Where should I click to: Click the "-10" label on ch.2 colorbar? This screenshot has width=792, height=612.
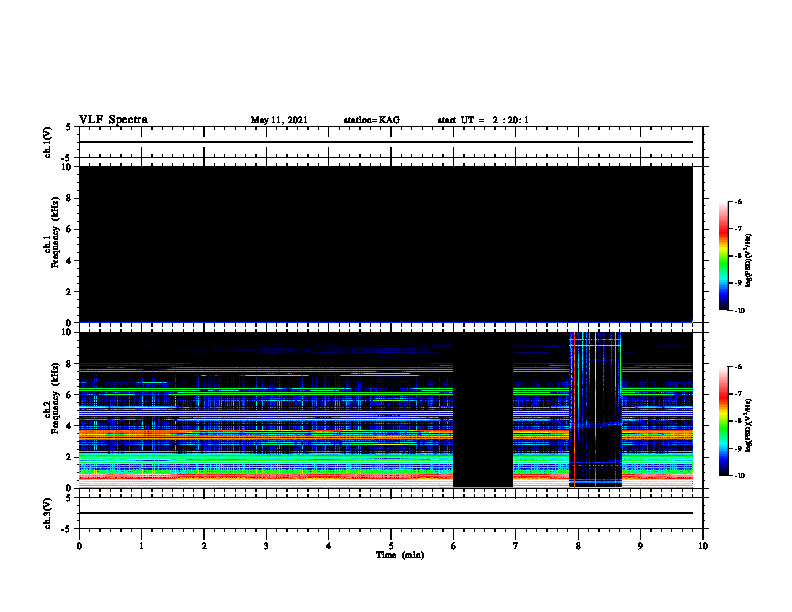pyautogui.click(x=740, y=475)
